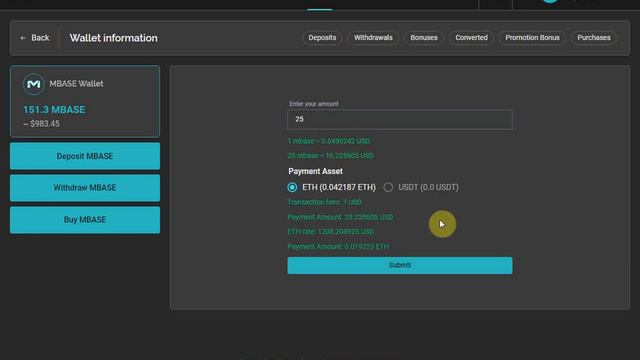Click the Transaction fees line
Image resolution: width=640 pixels, height=360 pixels.
tap(324, 202)
